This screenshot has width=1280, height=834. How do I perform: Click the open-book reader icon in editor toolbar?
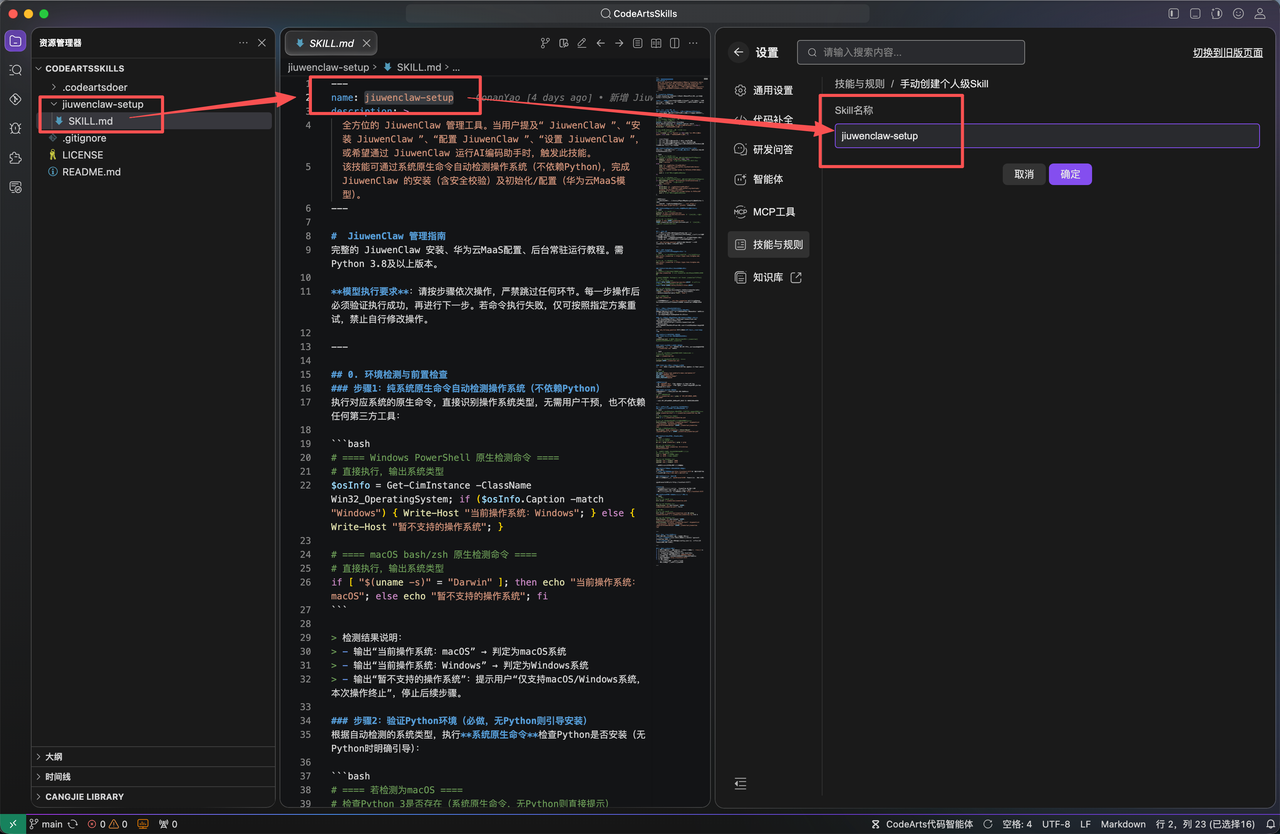[x=656, y=43]
